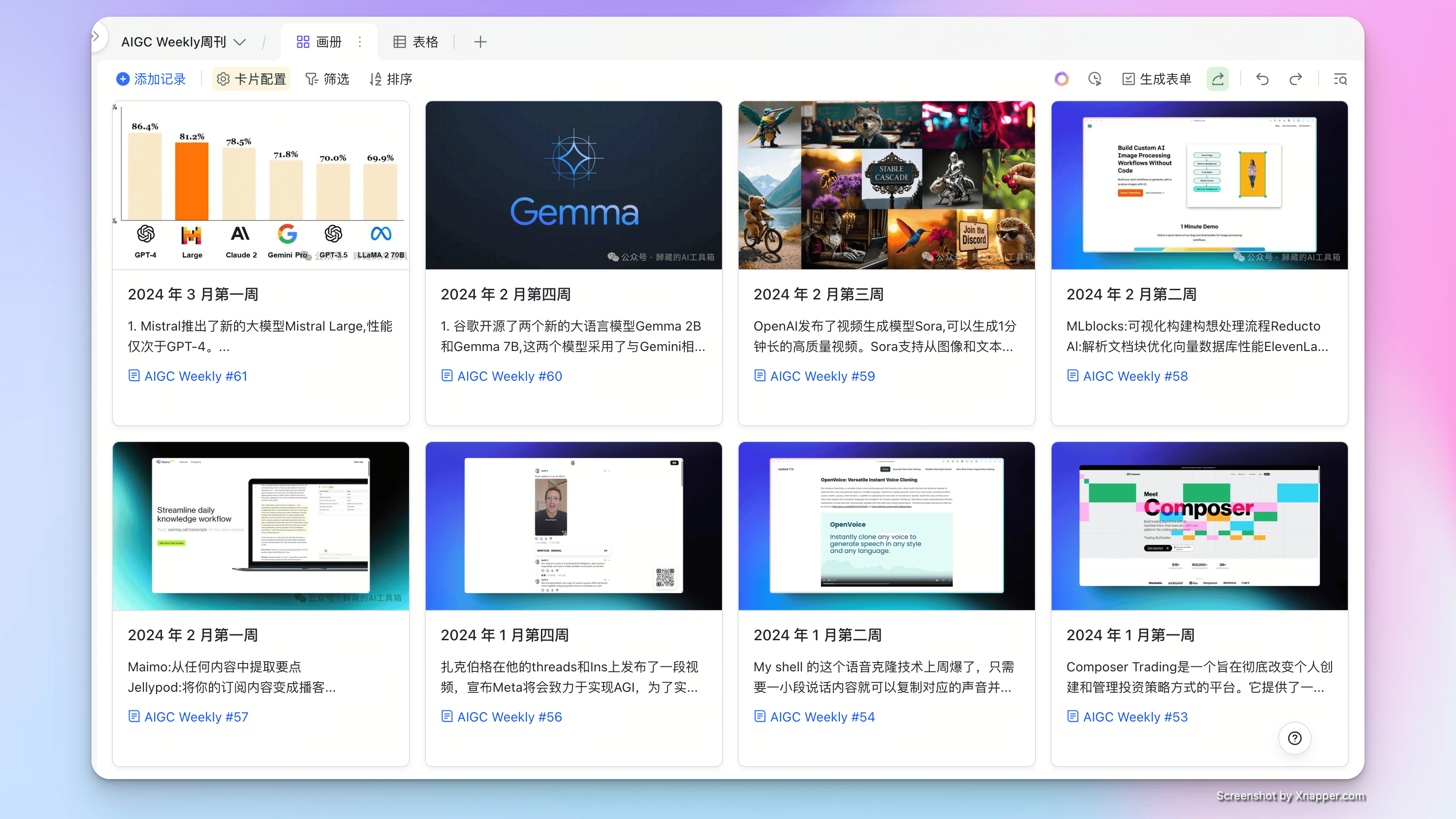Open the AIGC Weekly周刊 title dropdown
Viewport: 1456px width, 819px height.
click(240, 41)
